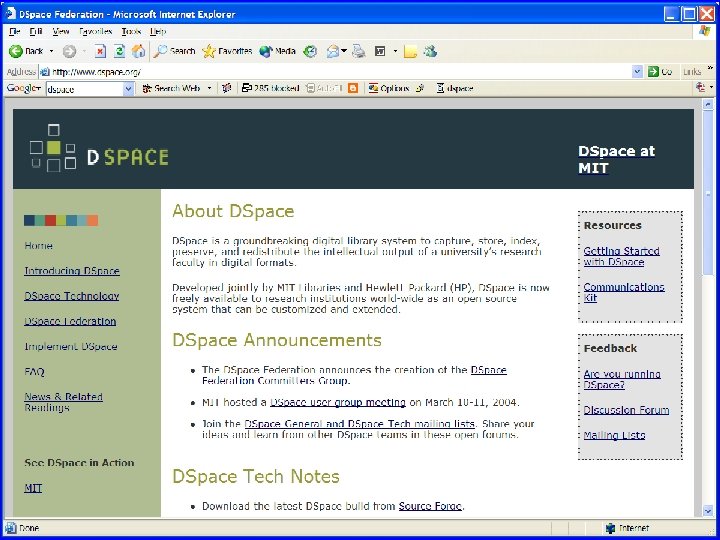Click the Edit page toolbar icon
Viewport: 720px width, 540px height.
380,51
